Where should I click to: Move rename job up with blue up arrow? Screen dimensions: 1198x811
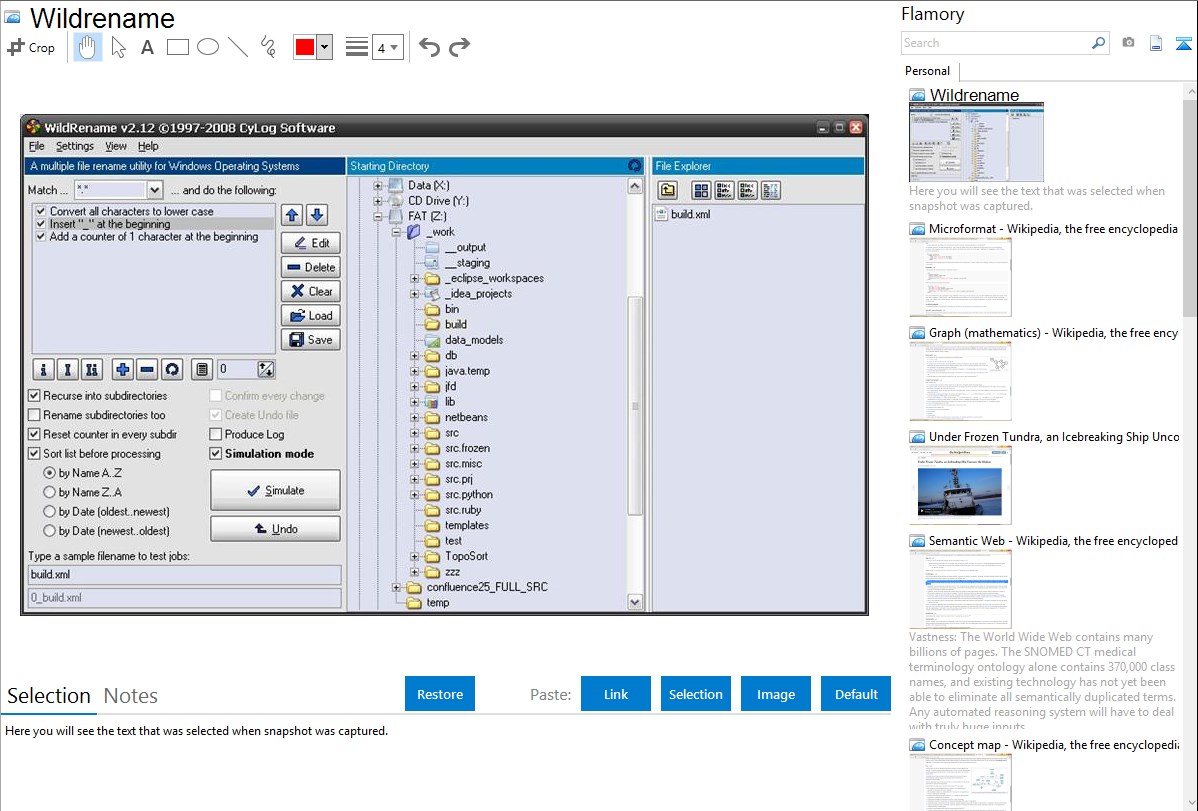pyautogui.click(x=292, y=216)
